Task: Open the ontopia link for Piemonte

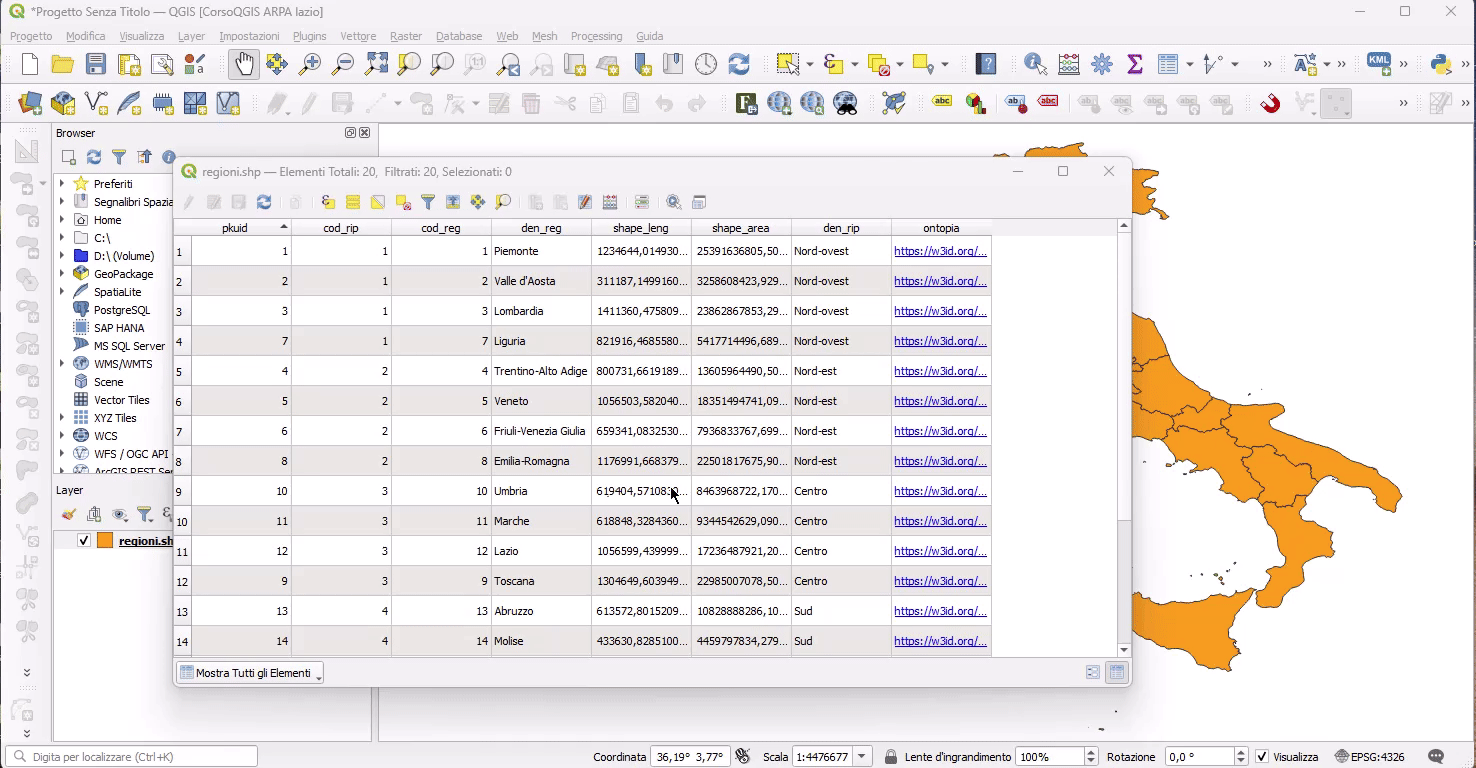Action: pyautogui.click(x=940, y=251)
